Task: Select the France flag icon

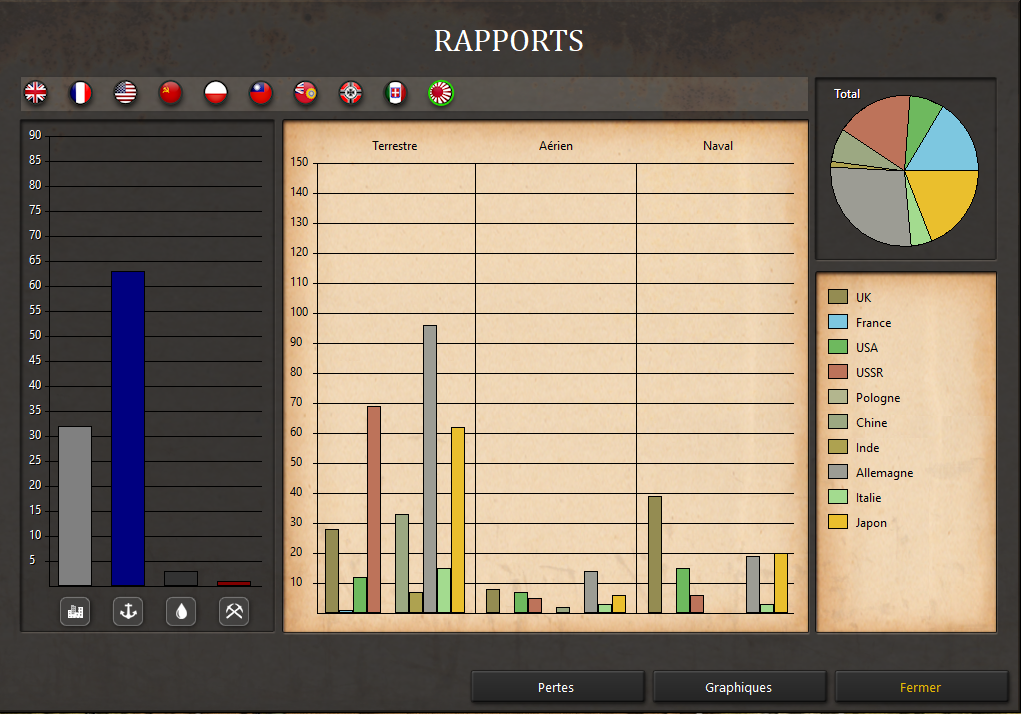Action: pyautogui.click(x=81, y=92)
